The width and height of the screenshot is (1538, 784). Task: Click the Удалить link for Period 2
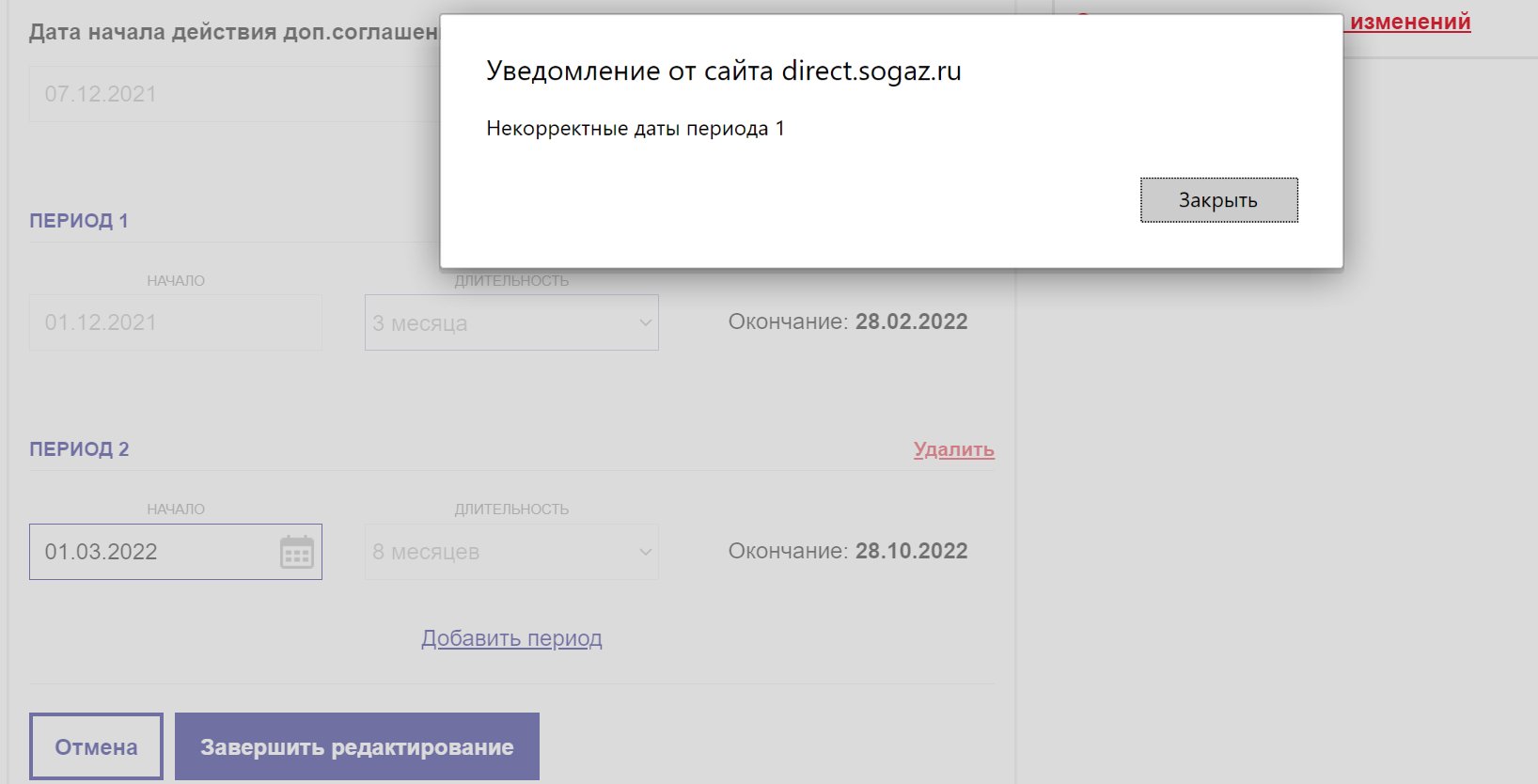(x=953, y=449)
